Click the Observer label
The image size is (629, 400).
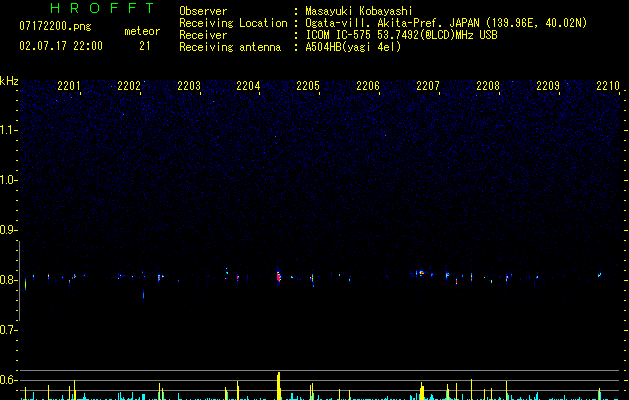[203, 11]
